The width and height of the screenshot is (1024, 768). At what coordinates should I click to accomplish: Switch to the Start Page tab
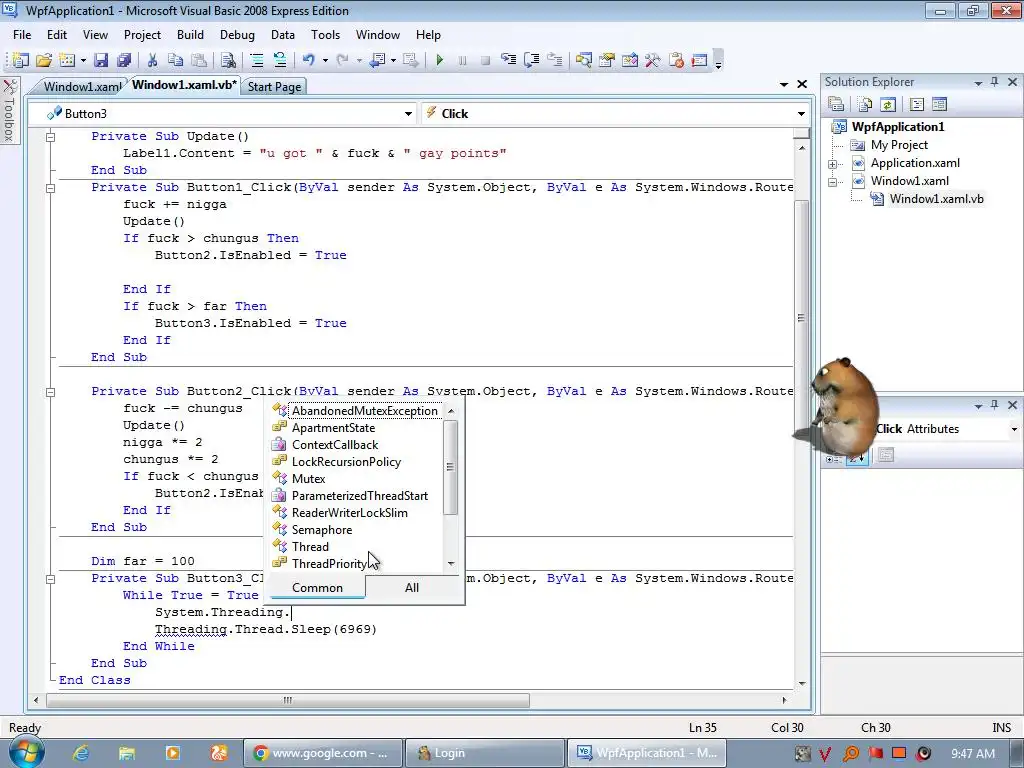274,86
